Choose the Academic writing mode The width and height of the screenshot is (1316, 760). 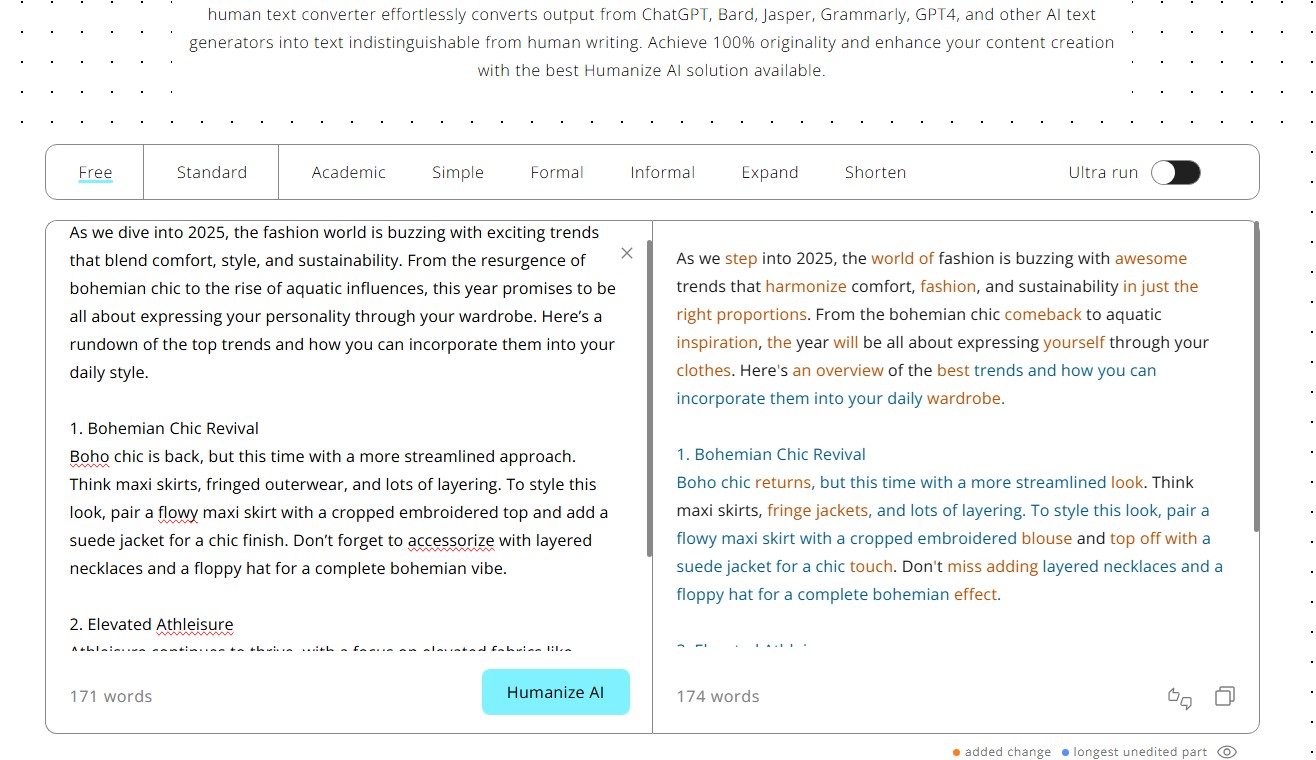[x=348, y=172]
